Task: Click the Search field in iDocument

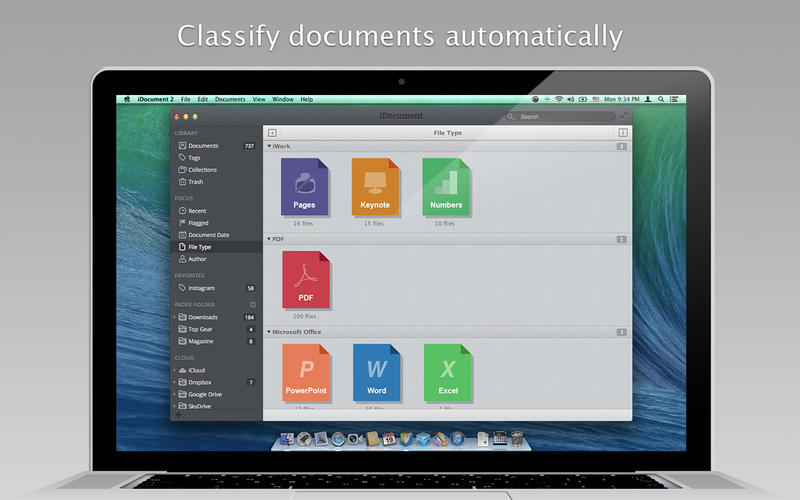Action: [x=560, y=117]
